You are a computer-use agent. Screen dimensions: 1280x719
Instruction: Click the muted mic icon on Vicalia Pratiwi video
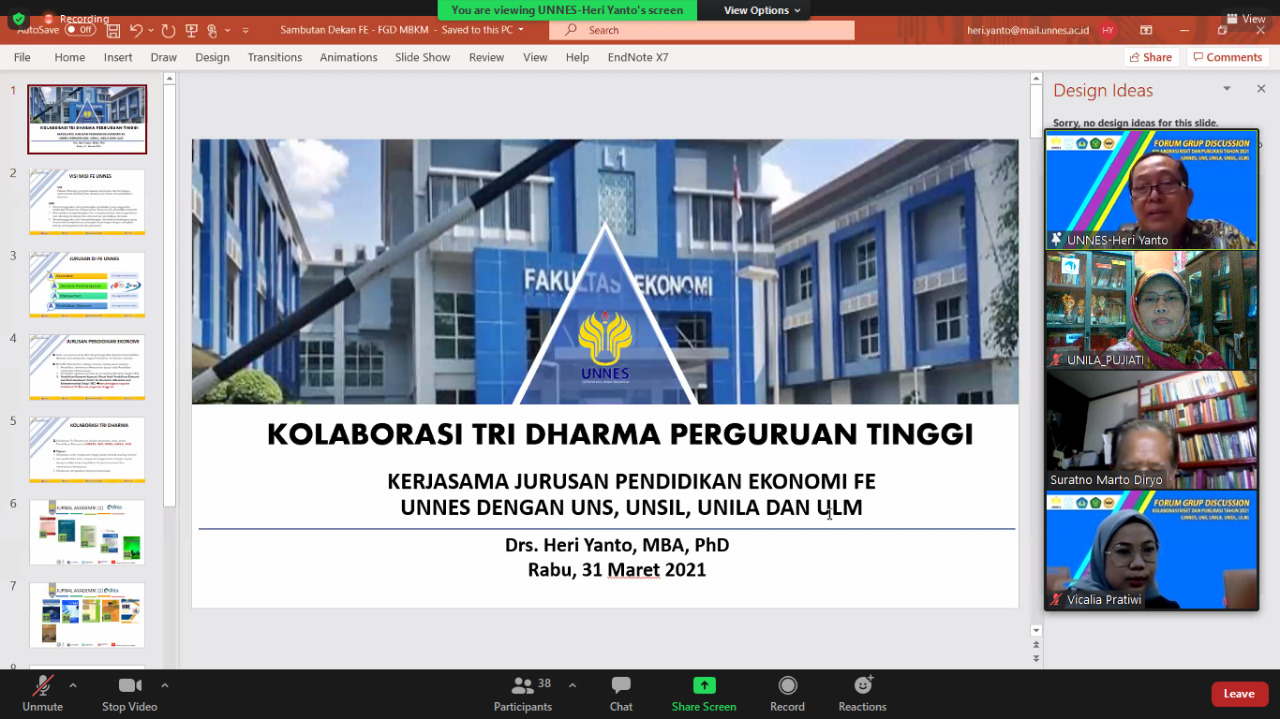(x=1056, y=599)
